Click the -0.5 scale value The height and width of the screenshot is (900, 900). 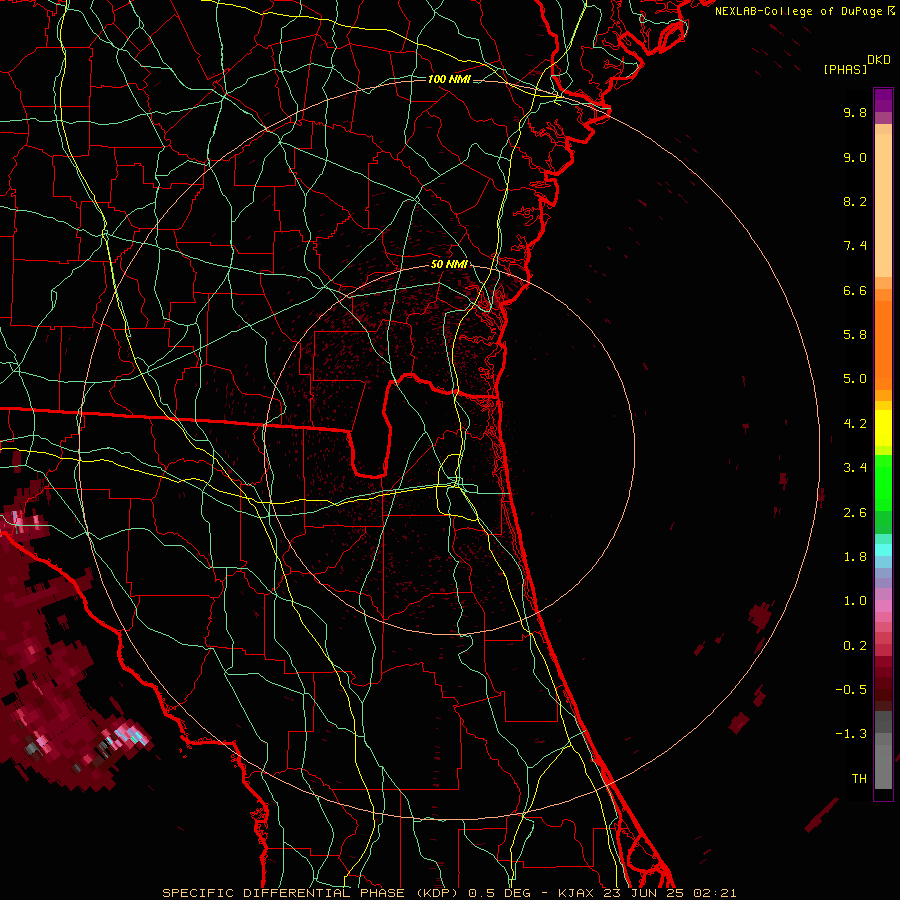(x=851, y=690)
